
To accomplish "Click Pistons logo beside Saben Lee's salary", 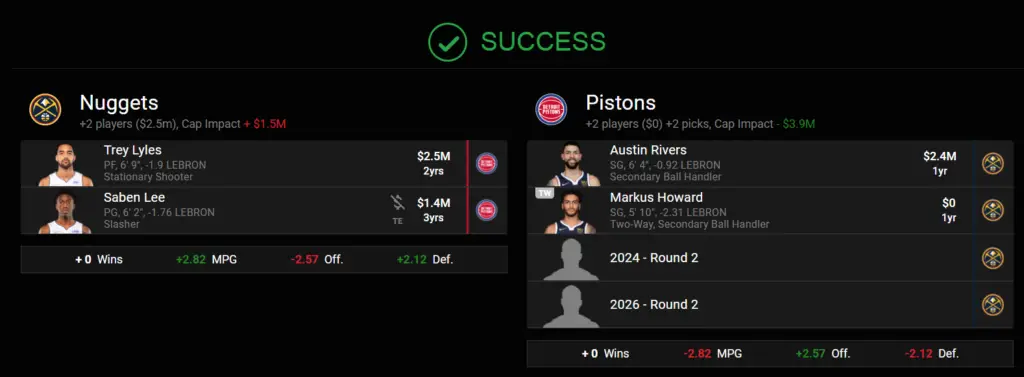I will pos(487,210).
